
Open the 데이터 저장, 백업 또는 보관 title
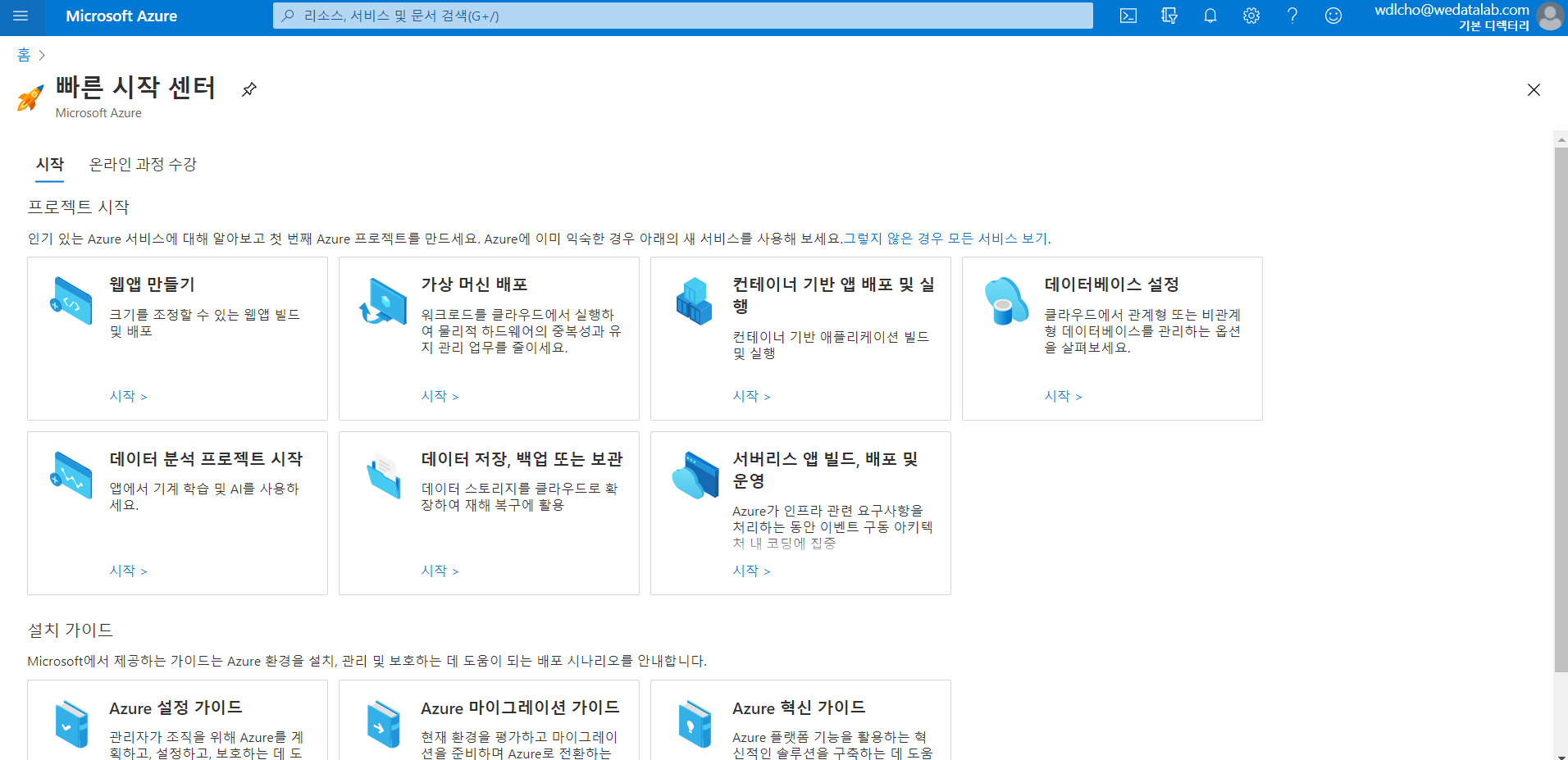pos(522,459)
